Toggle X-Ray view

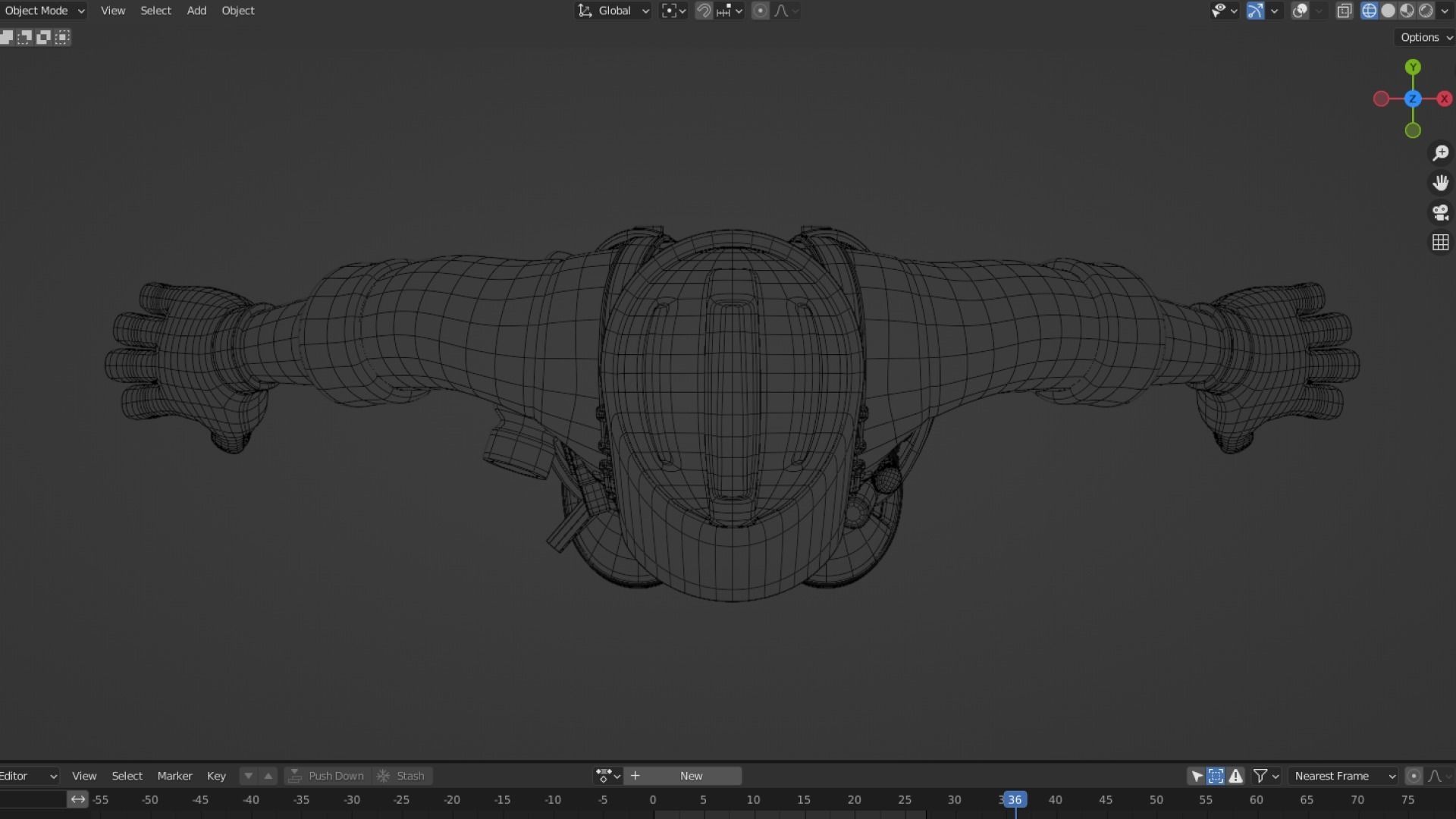tap(1345, 11)
